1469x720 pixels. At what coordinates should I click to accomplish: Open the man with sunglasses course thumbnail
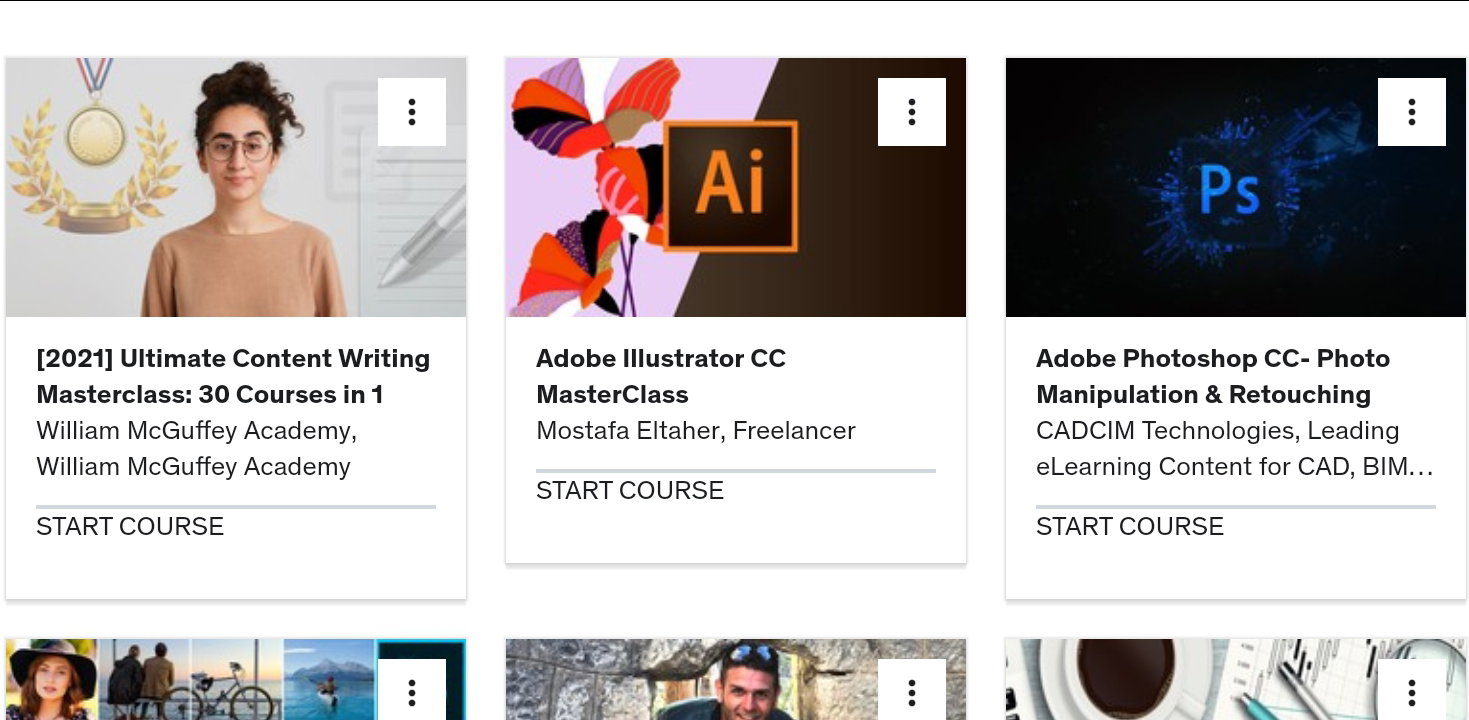coord(736,680)
